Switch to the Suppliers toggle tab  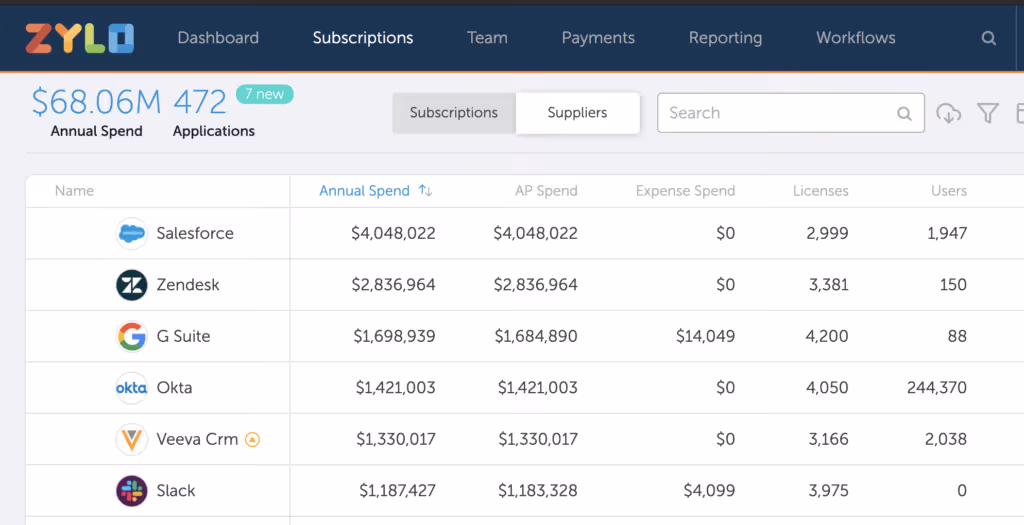tap(577, 113)
